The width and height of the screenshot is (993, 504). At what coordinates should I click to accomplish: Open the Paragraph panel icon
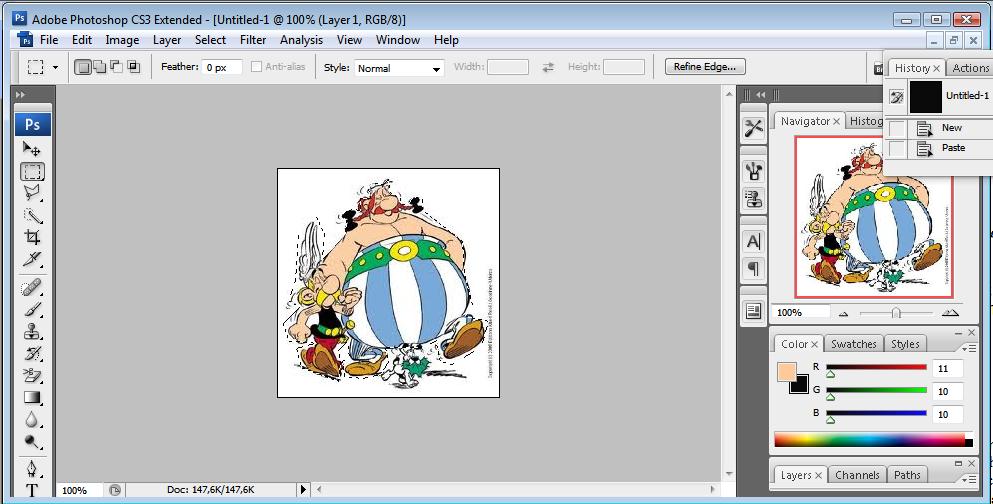click(753, 268)
